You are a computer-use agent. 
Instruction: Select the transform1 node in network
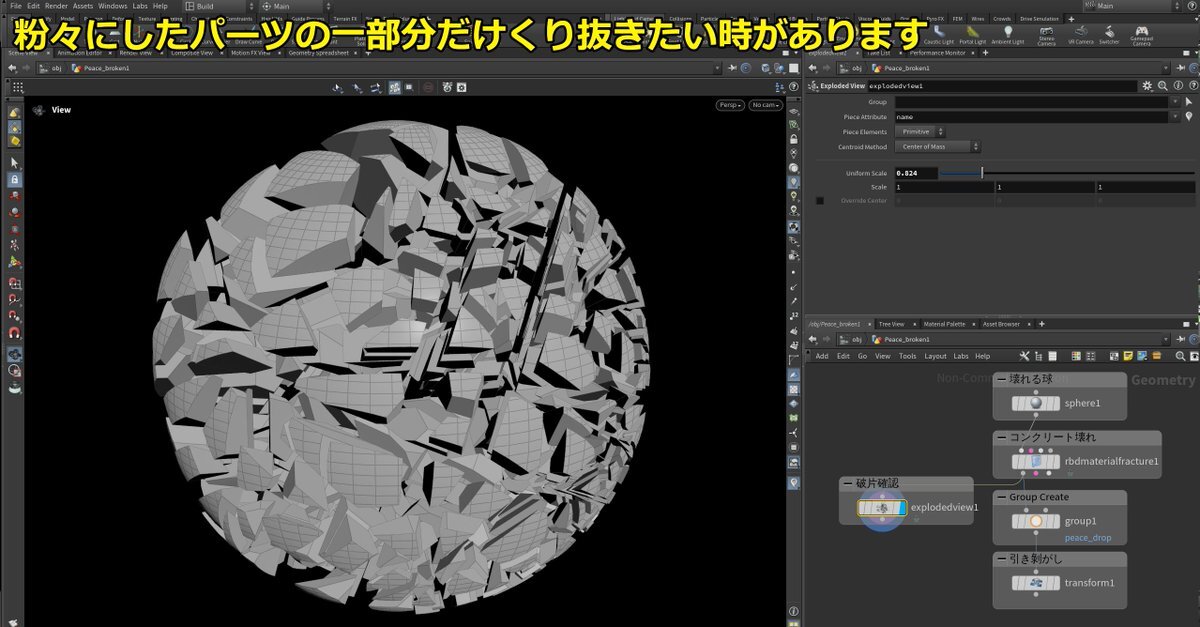point(1036,583)
